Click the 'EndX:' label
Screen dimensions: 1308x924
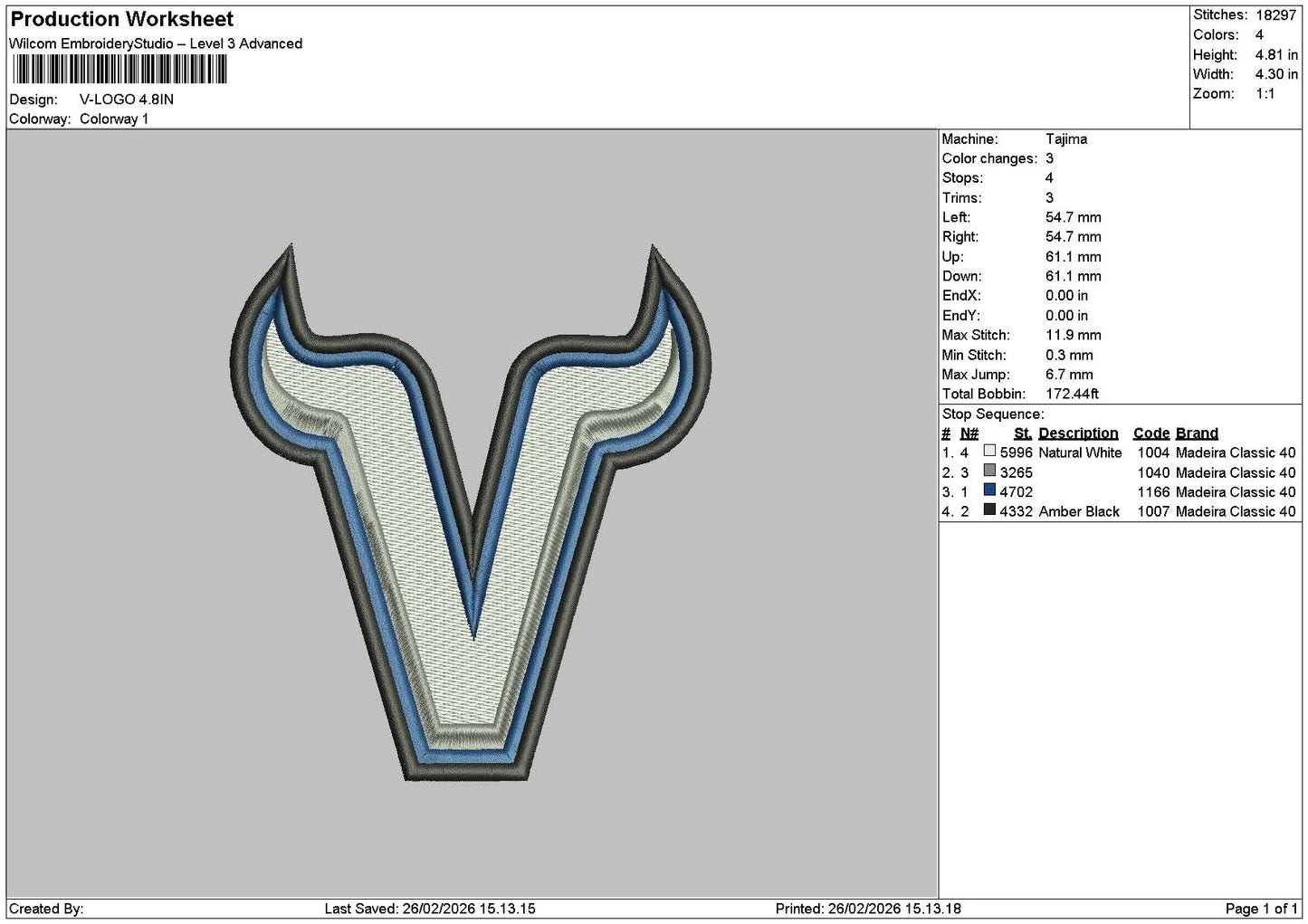[960, 296]
